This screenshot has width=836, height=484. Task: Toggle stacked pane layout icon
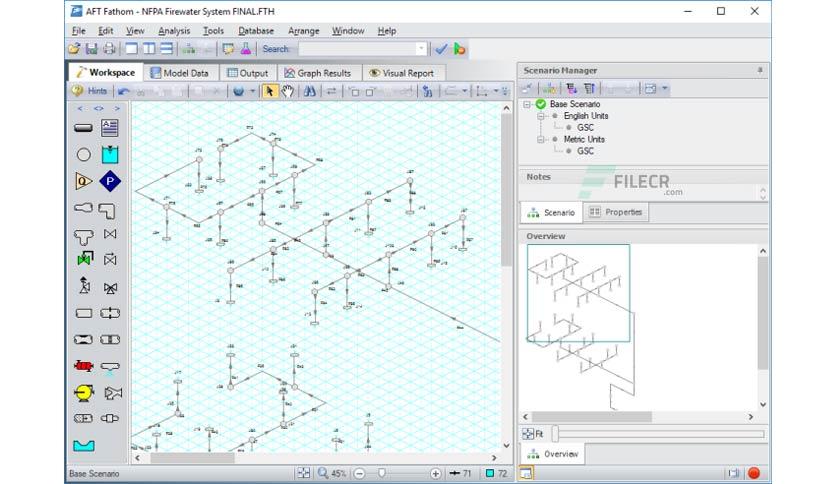(166, 49)
